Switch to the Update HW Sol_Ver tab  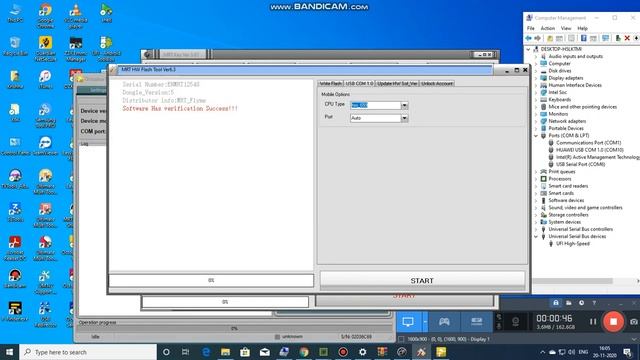397,83
